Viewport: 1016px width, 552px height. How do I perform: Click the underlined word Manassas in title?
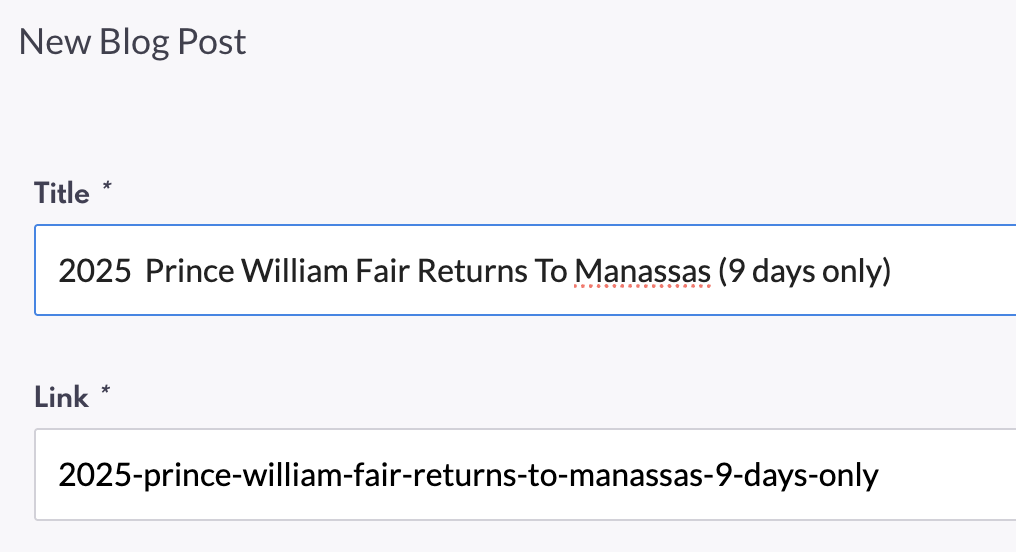pos(642,270)
